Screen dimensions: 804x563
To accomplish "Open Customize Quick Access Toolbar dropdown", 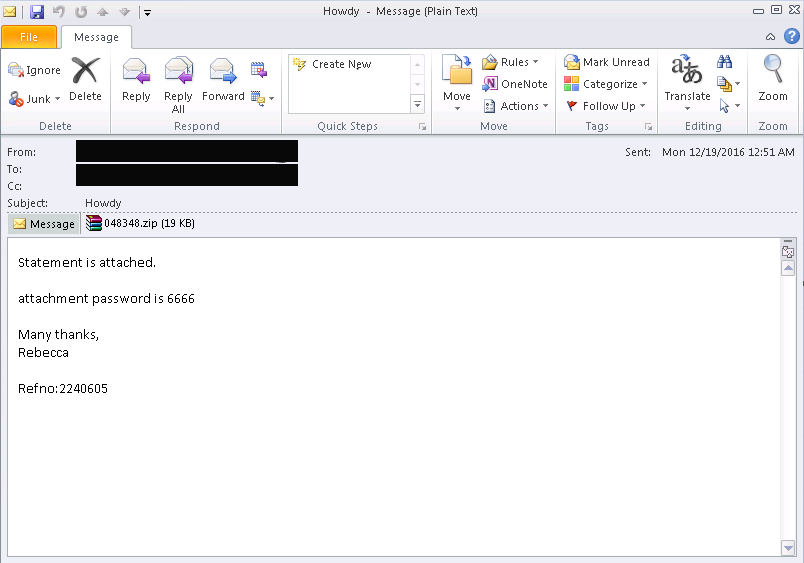I will (147, 12).
